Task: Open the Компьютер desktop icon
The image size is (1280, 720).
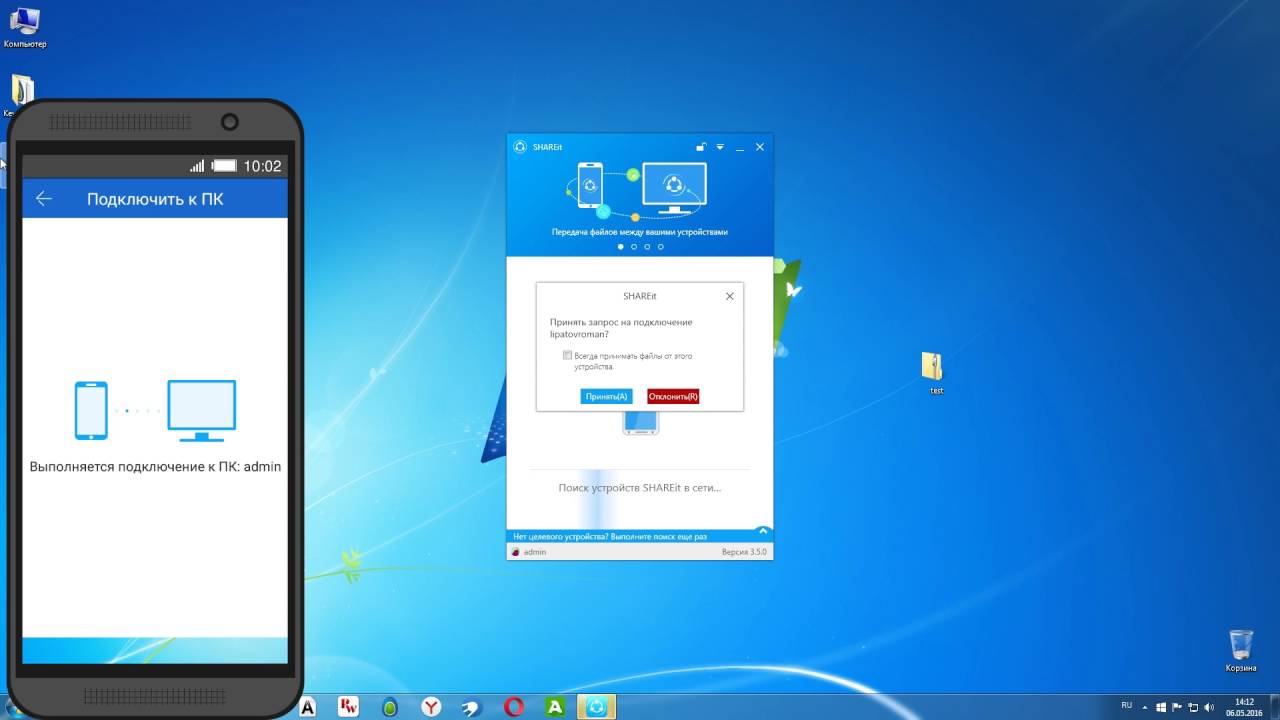Action: (24, 28)
